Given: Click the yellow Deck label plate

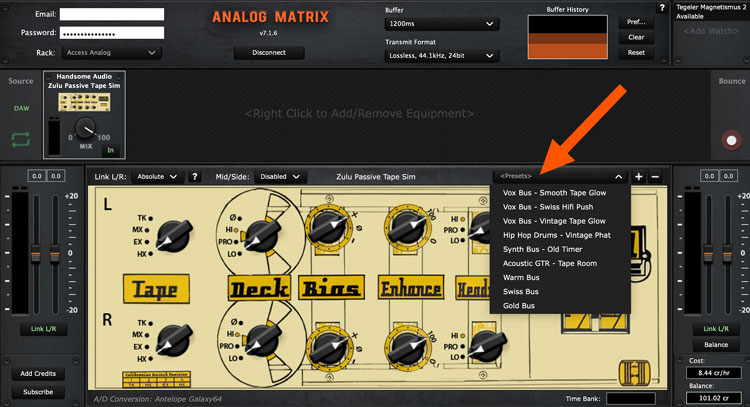Looking at the screenshot, I should click(x=259, y=288).
